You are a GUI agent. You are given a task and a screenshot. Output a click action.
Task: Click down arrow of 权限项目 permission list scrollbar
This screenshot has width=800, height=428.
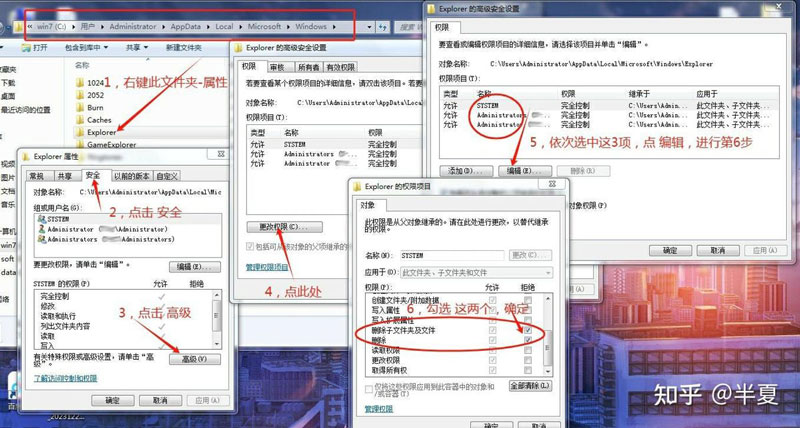click(x=549, y=373)
